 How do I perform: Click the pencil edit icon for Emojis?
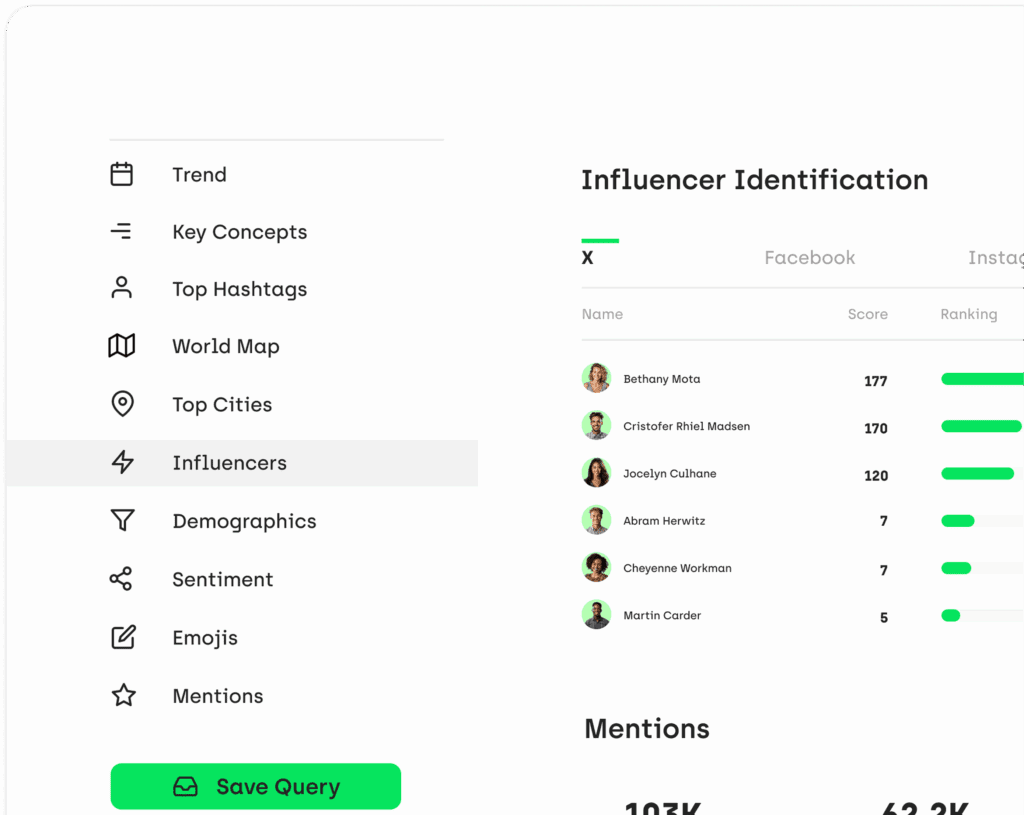click(122, 637)
